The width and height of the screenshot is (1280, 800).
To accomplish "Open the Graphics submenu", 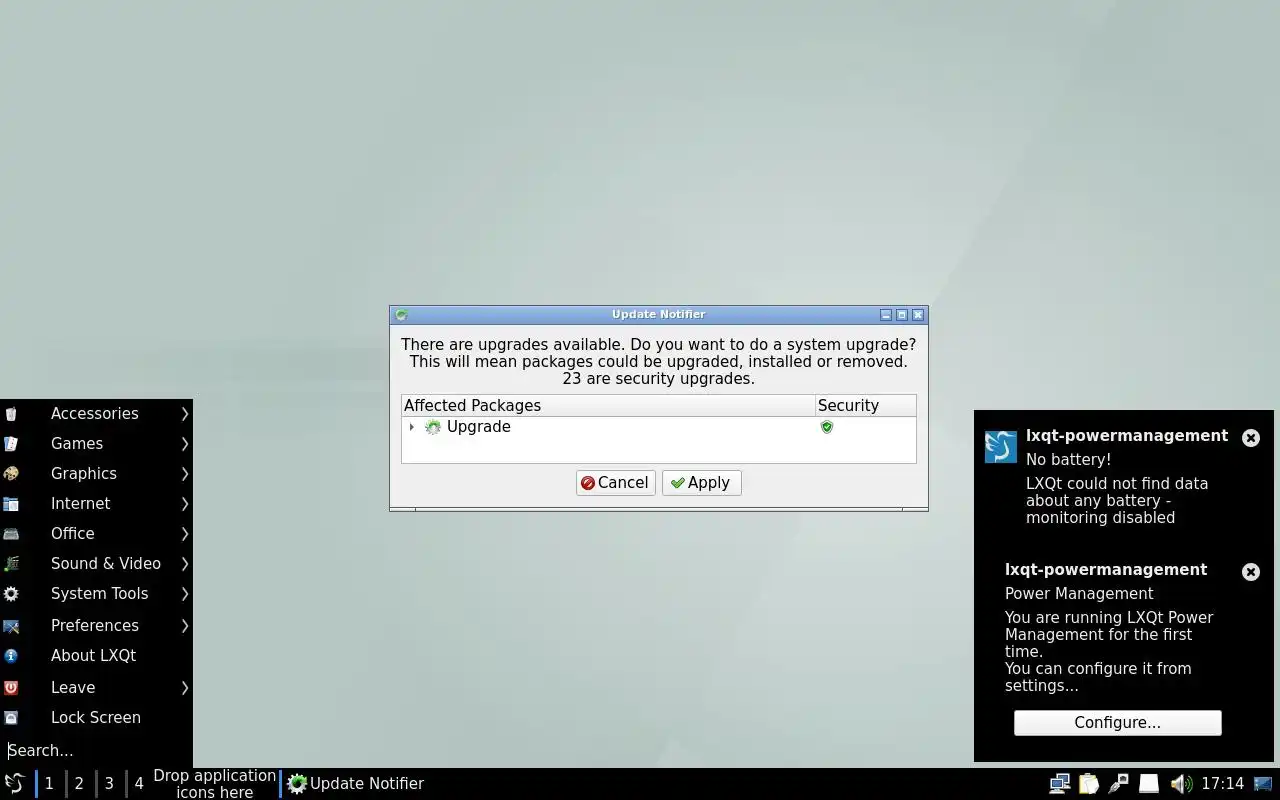I will point(96,473).
